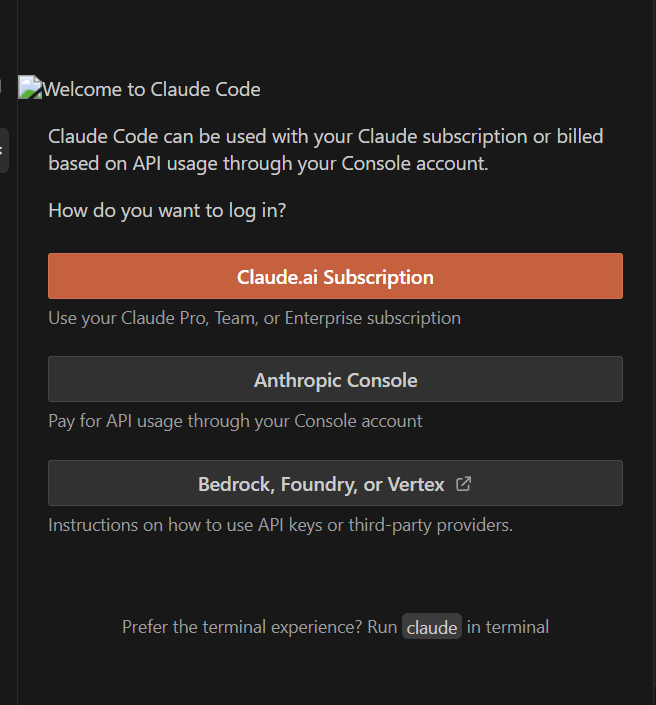Click the Claude Pro, Team, or Enterprise description
The width and height of the screenshot is (656, 705).
click(254, 318)
